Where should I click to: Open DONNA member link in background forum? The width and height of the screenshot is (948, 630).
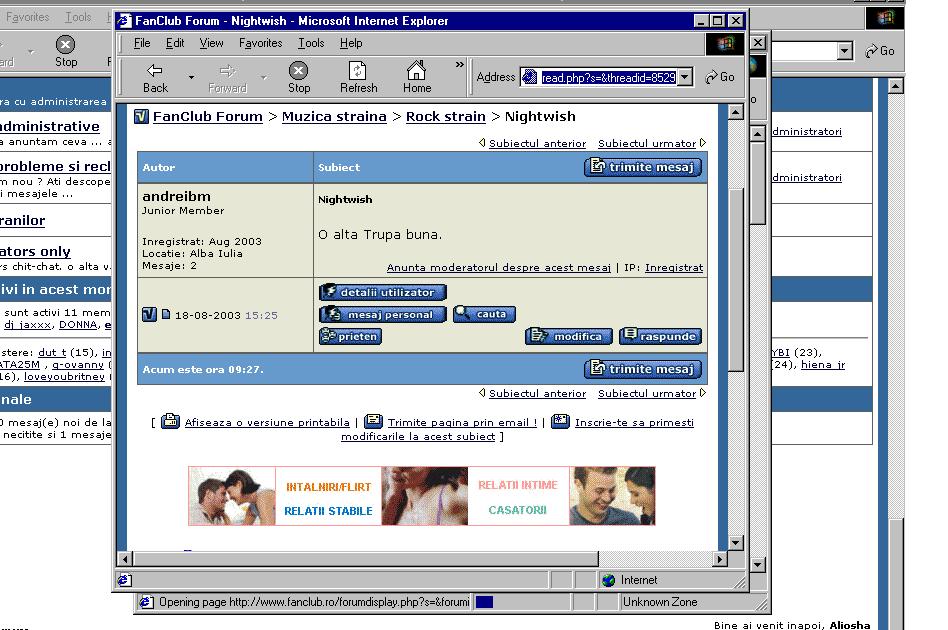tap(78, 325)
